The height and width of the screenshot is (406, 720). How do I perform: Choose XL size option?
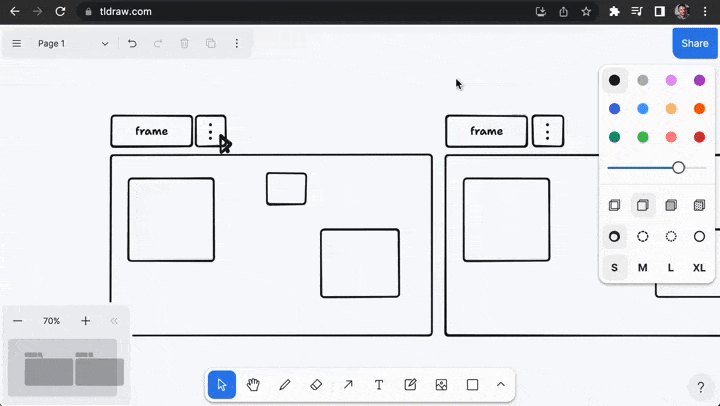(699, 268)
